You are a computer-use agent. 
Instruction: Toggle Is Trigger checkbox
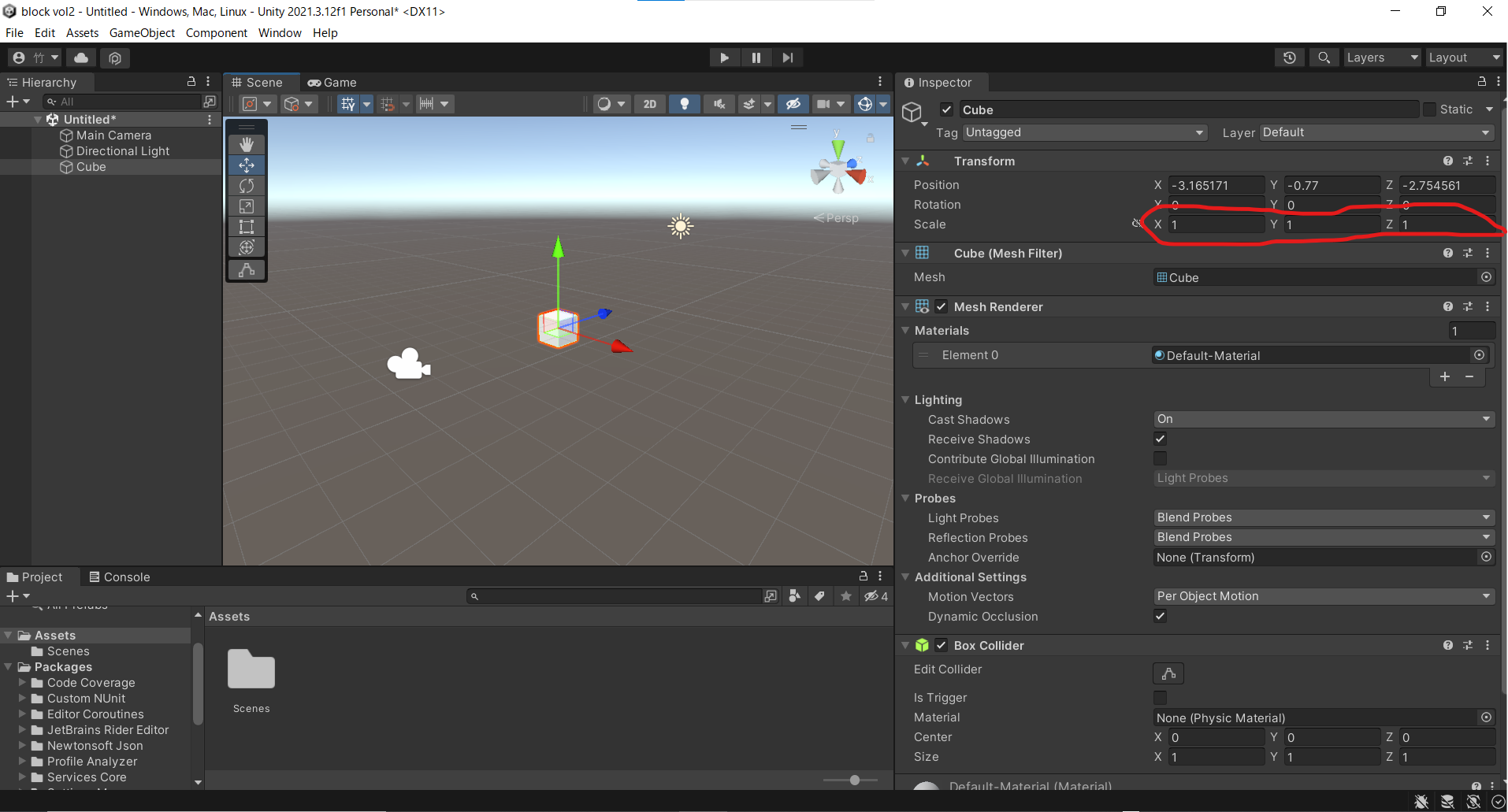pos(1161,697)
